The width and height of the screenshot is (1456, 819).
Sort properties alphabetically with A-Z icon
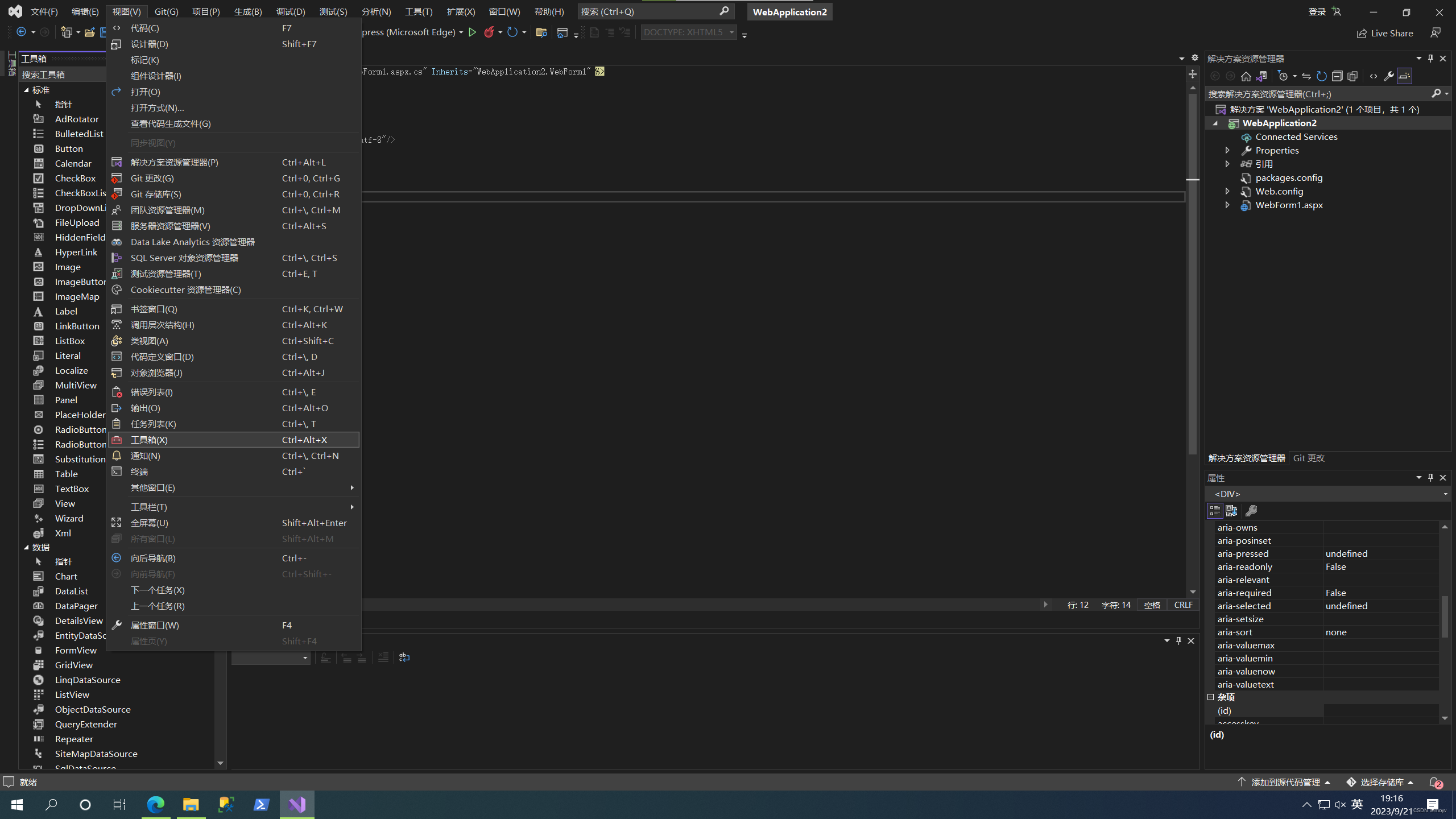click(1231, 511)
